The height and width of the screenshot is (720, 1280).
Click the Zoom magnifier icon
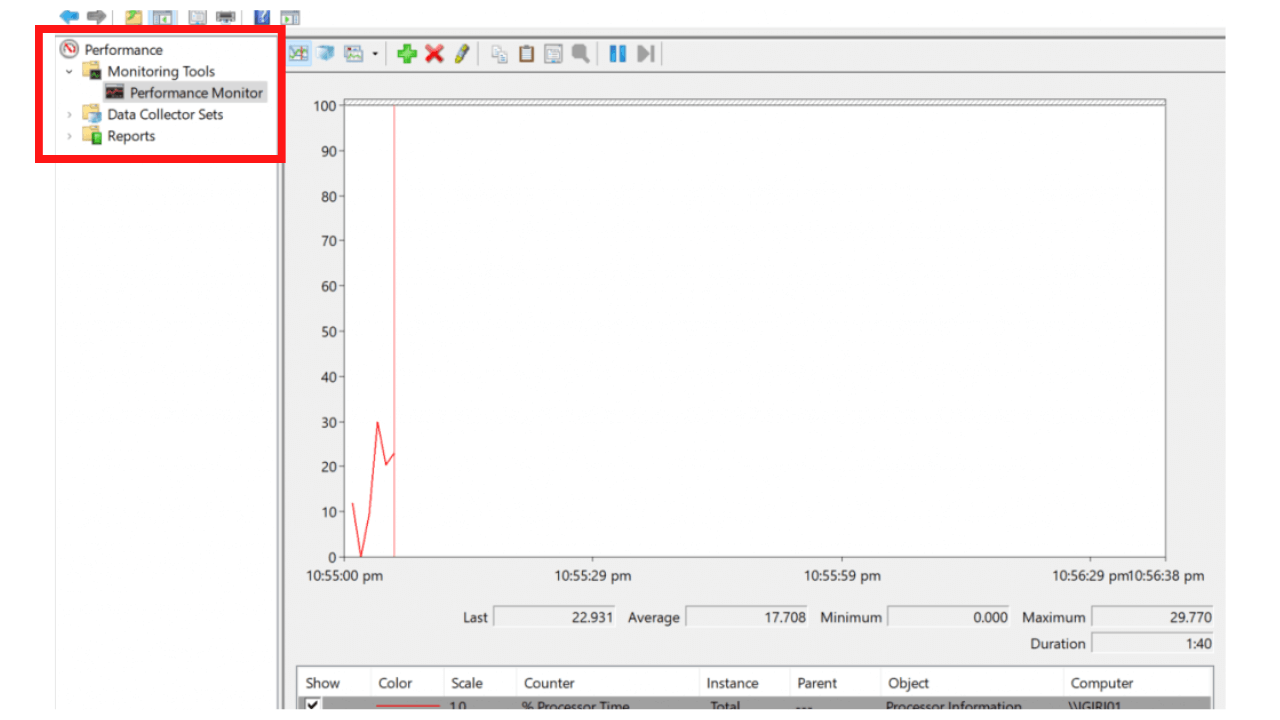tap(580, 53)
